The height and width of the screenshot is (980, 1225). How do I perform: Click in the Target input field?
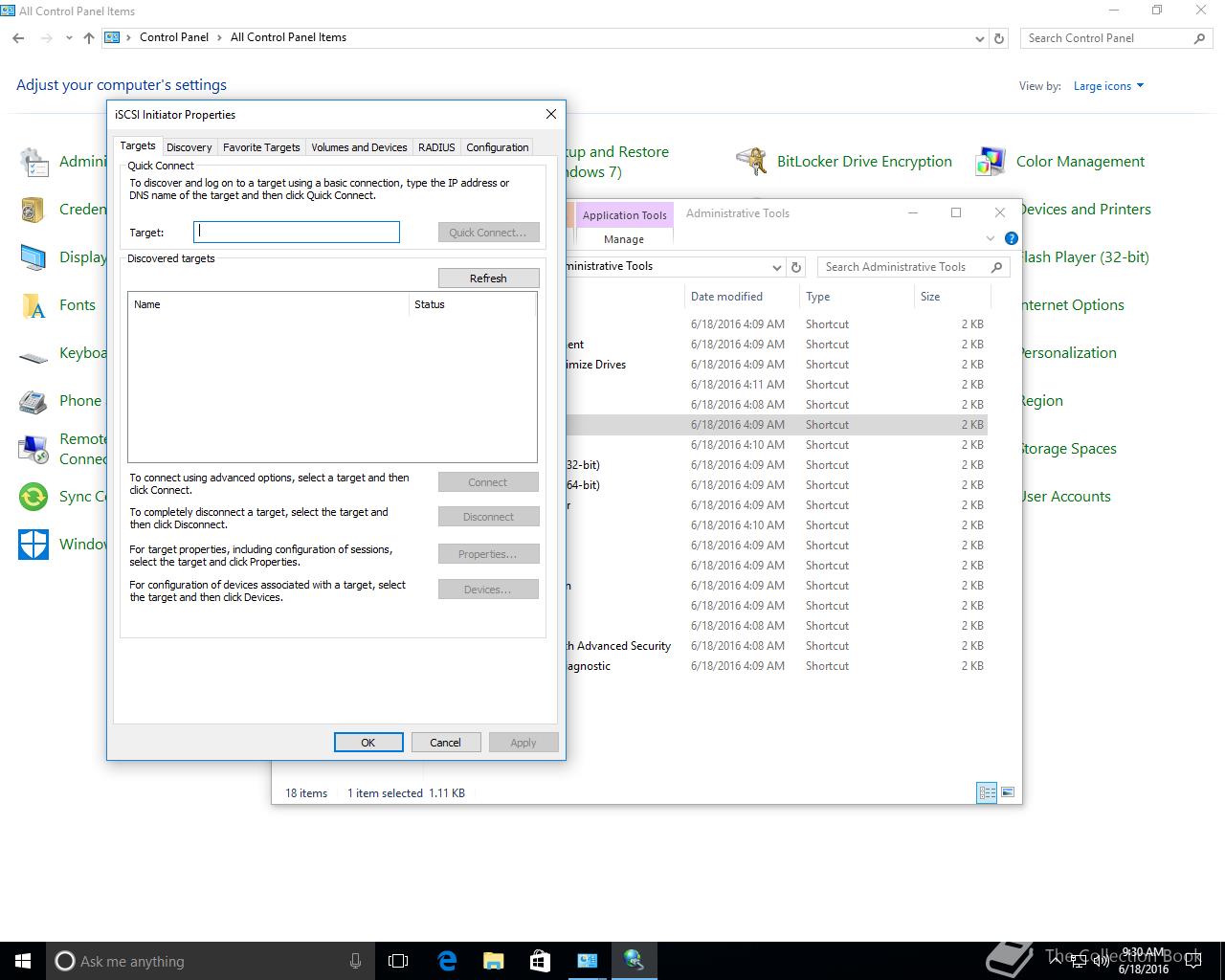tap(297, 232)
